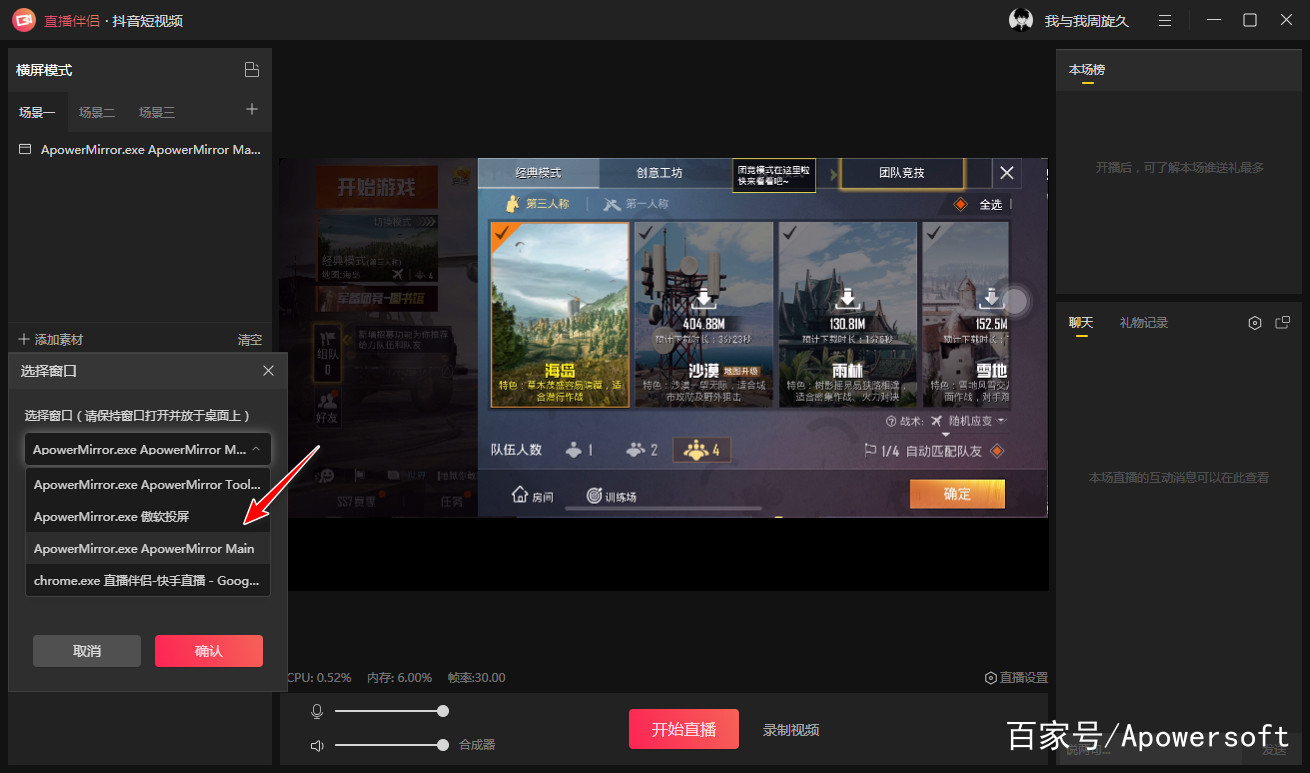Switch to 聊天 tab

click(x=1081, y=323)
